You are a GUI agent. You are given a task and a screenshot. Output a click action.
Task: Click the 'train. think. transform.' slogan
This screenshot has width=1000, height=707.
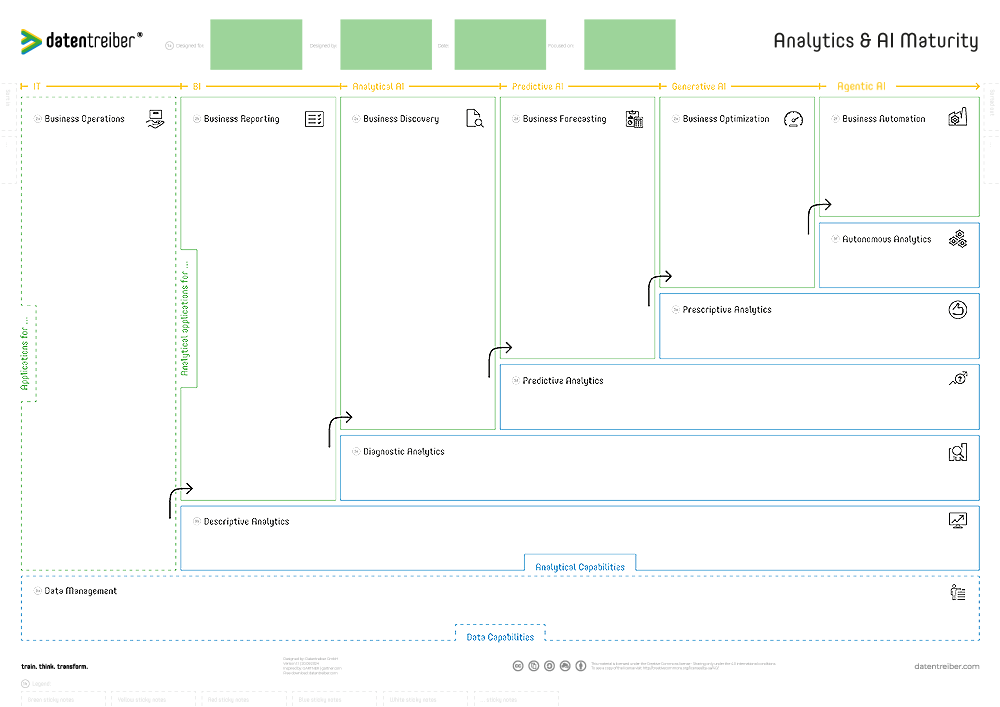click(x=55, y=667)
